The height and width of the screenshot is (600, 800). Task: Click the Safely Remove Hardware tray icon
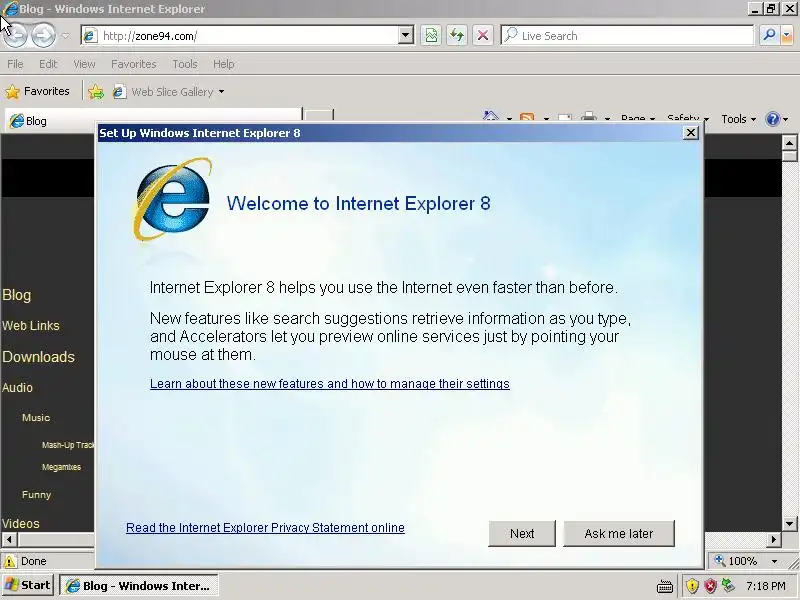click(728, 586)
